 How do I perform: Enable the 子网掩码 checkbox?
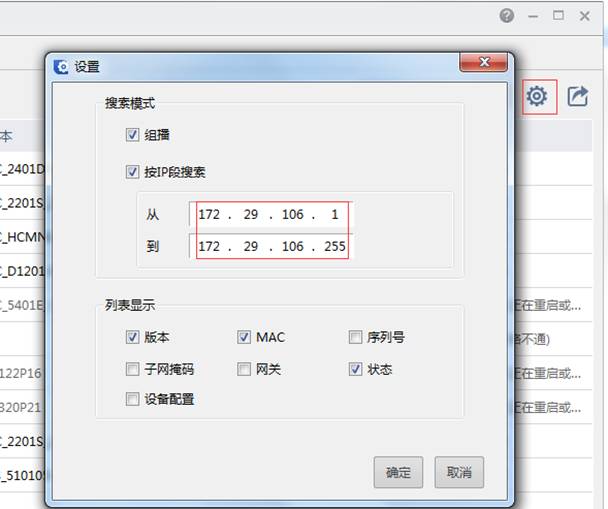[133, 369]
